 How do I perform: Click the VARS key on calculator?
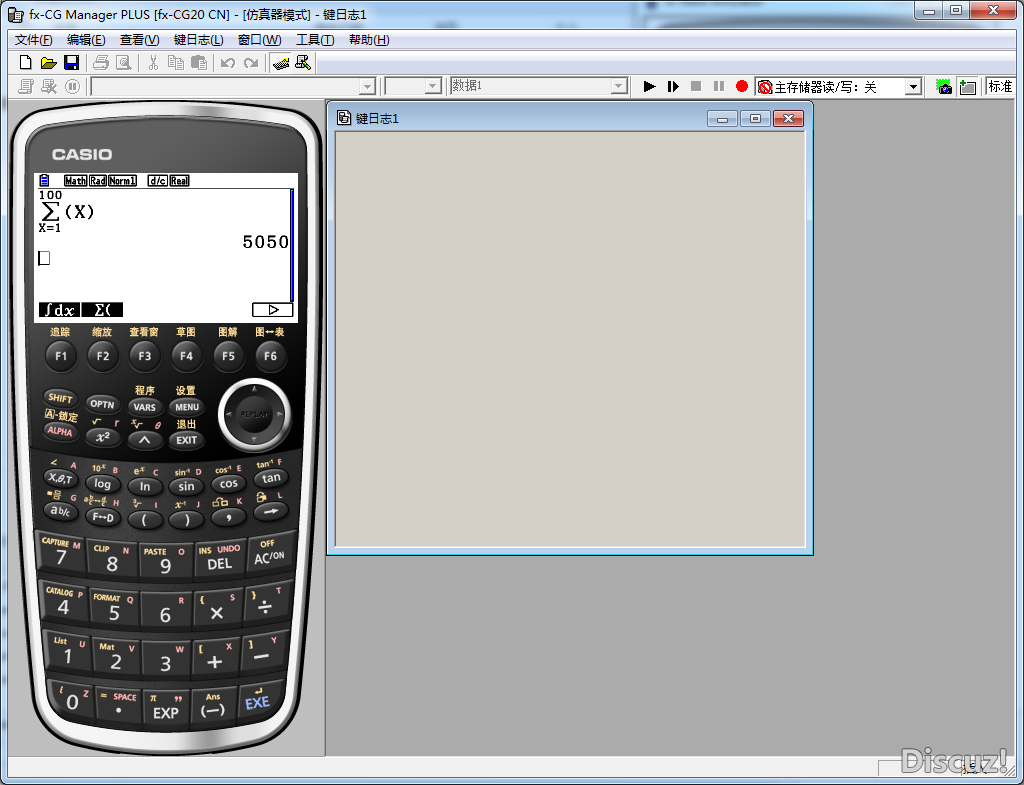(x=144, y=407)
